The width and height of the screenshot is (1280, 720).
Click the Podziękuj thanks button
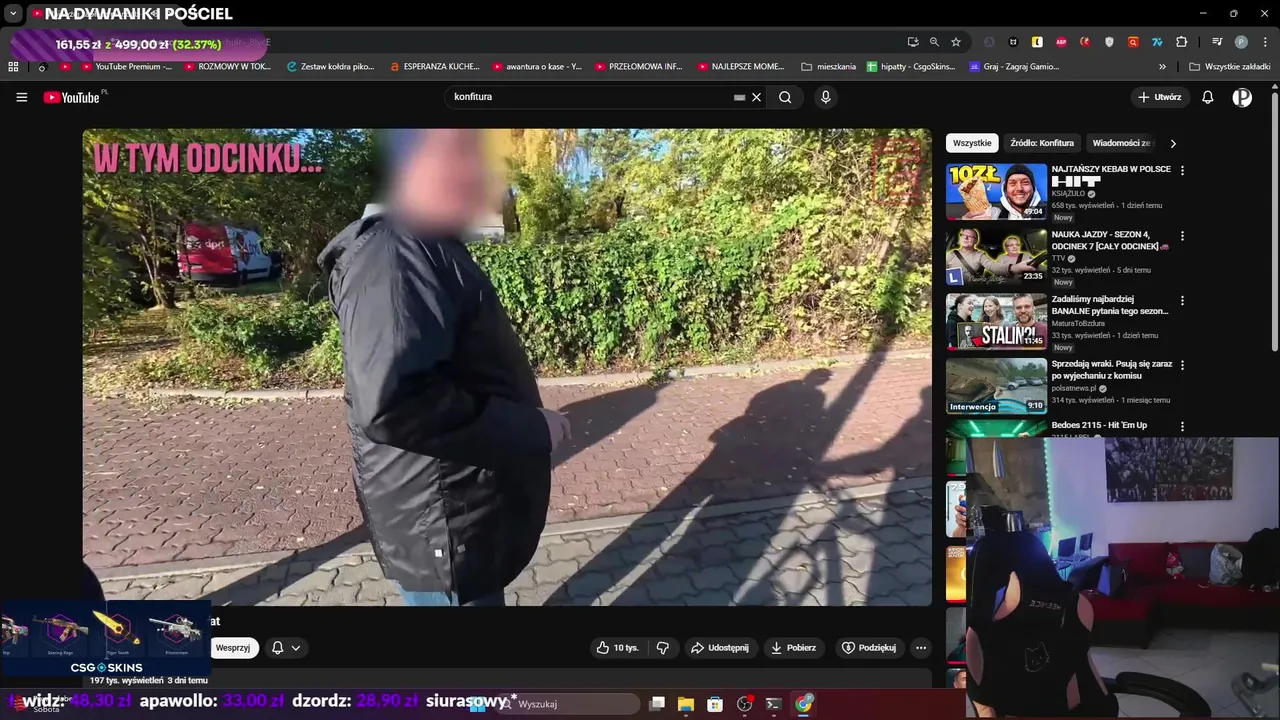869,648
